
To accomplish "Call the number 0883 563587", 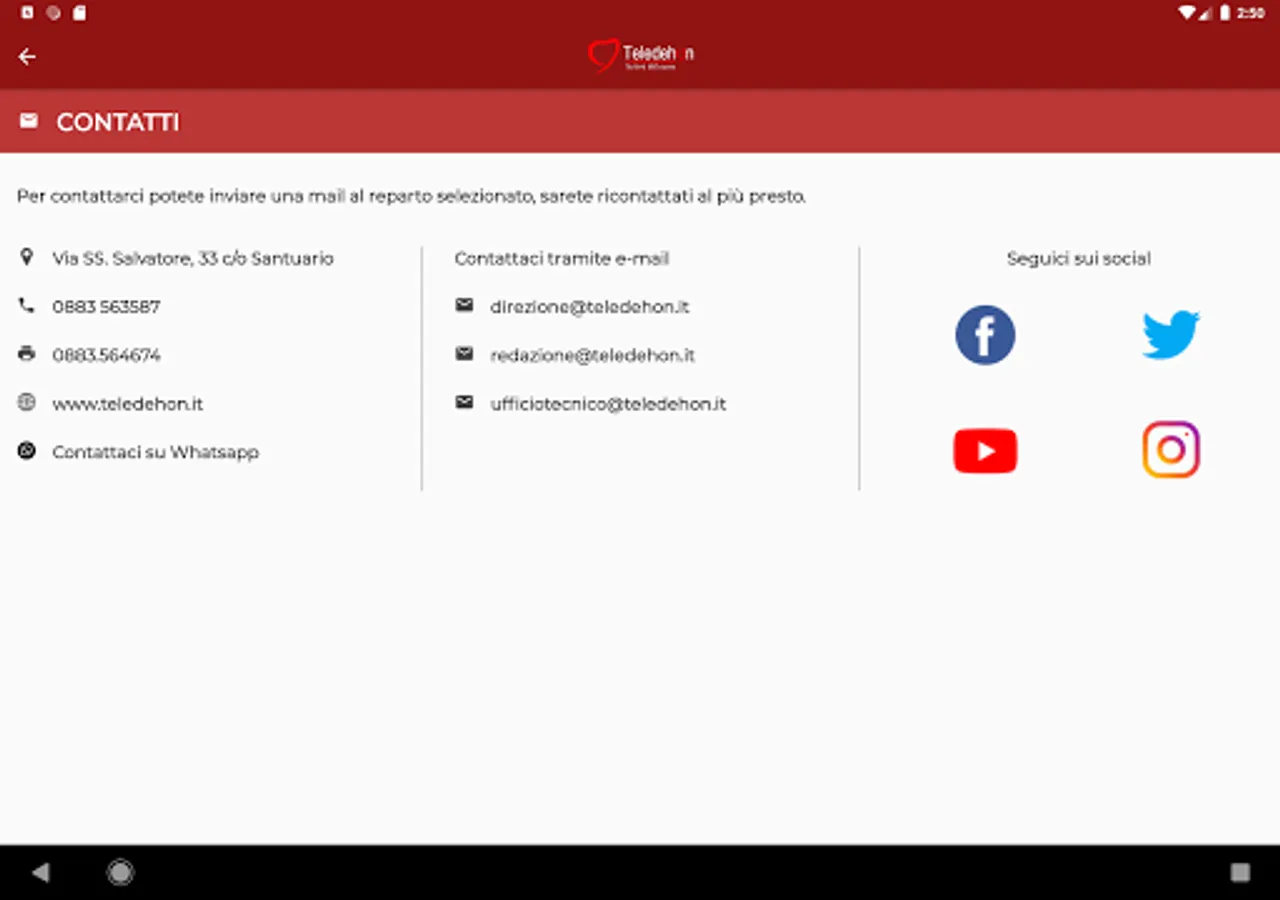I will click(106, 307).
